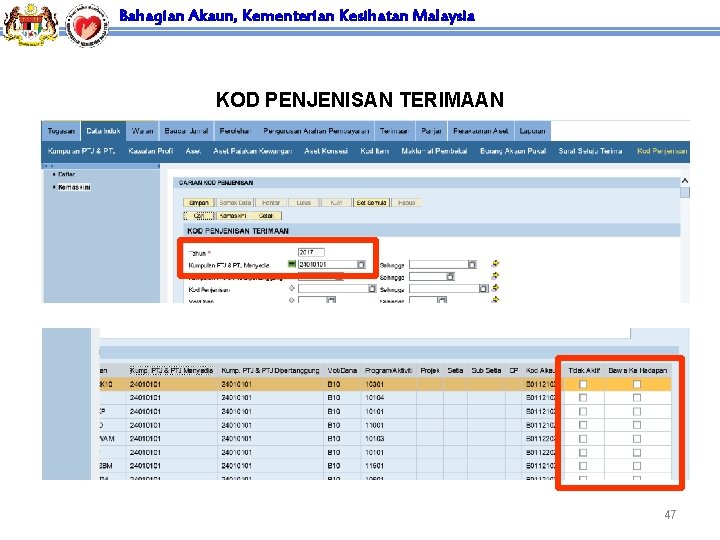Click the Bawa Ke Hadapan column header
This screenshot has height=540, width=720.
click(x=638, y=370)
